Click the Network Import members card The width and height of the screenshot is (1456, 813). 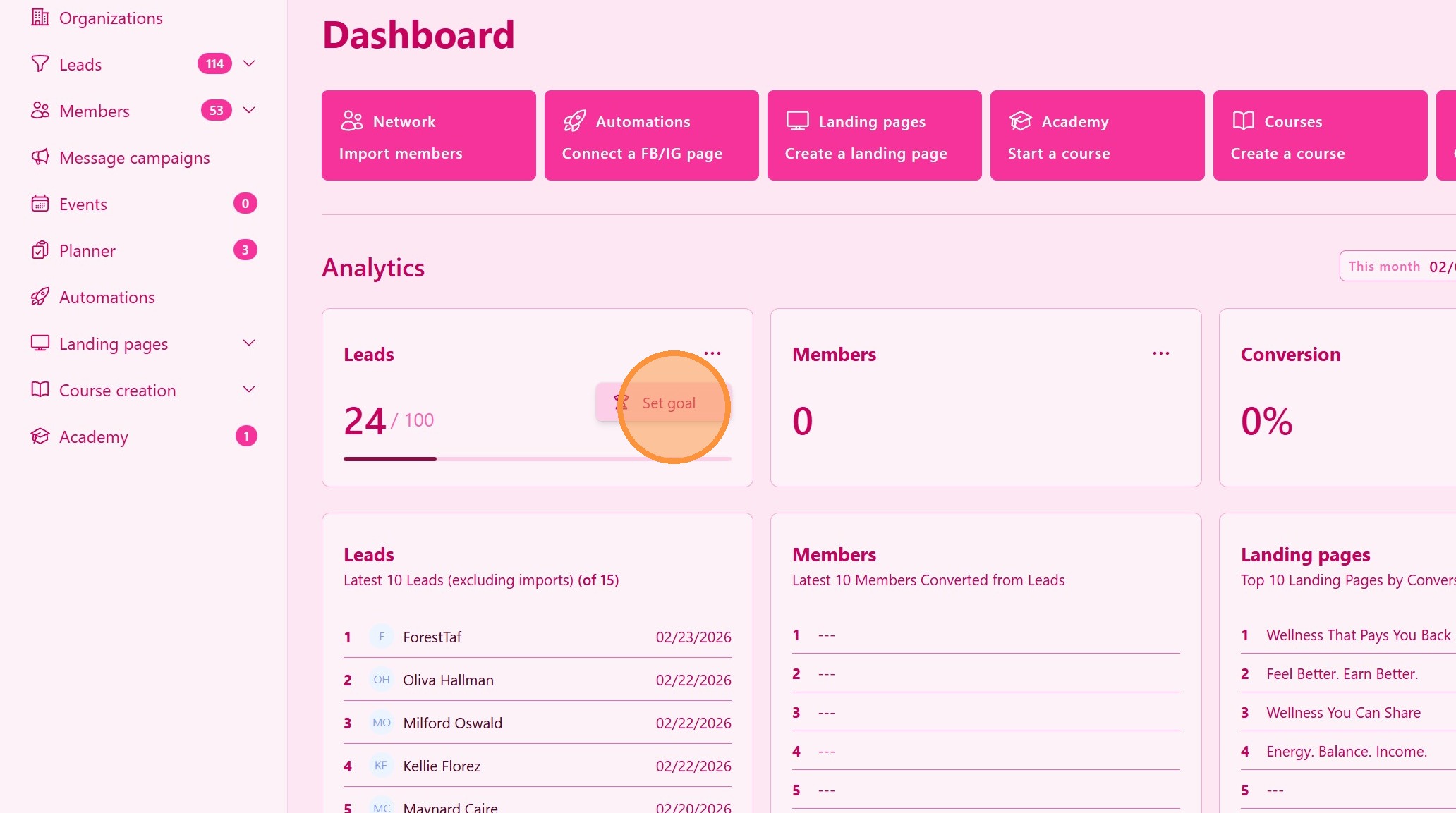click(x=428, y=135)
